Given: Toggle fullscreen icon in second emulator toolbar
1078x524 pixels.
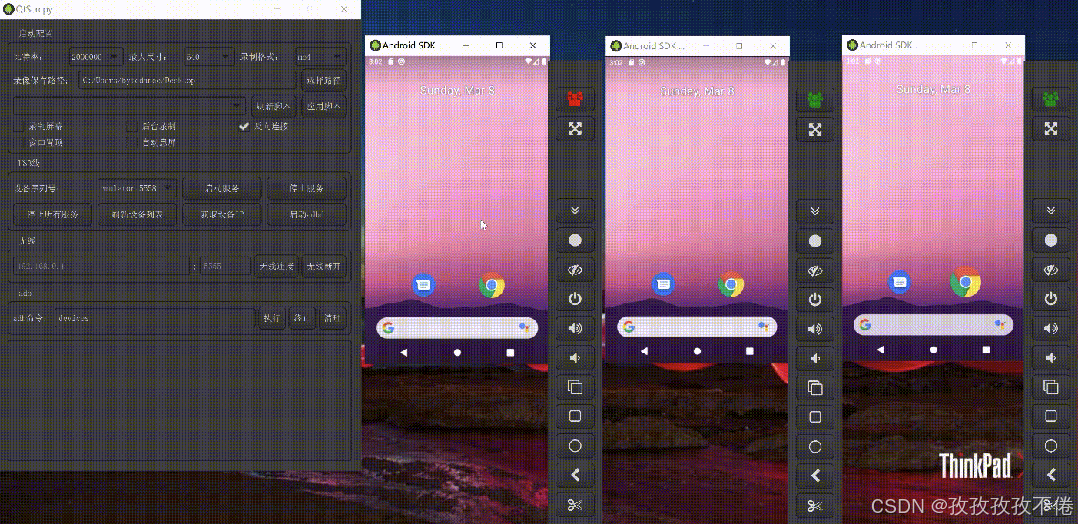Looking at the screenshot, I should [x=815, y=129].
